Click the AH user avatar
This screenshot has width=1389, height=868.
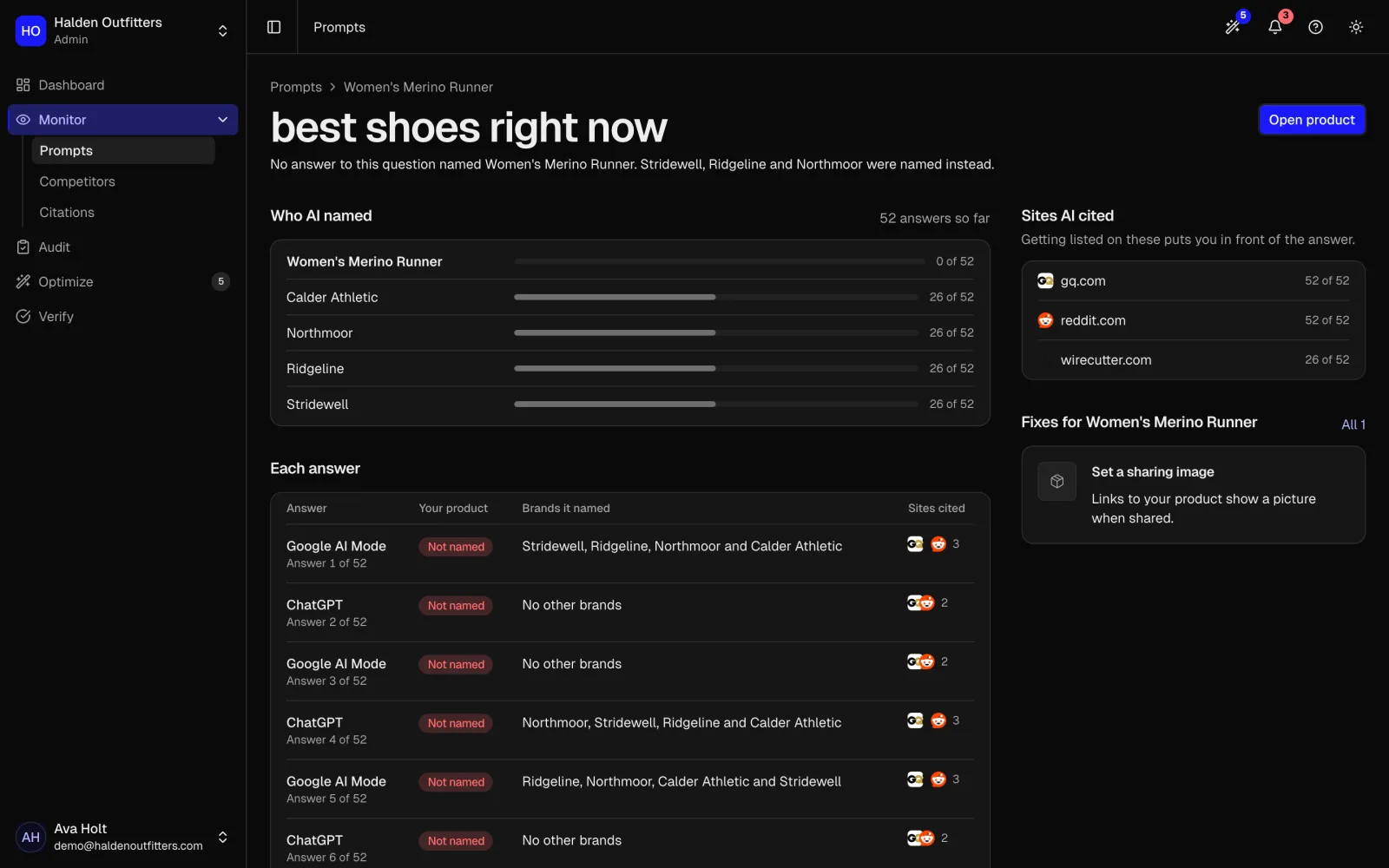(30, 837)
